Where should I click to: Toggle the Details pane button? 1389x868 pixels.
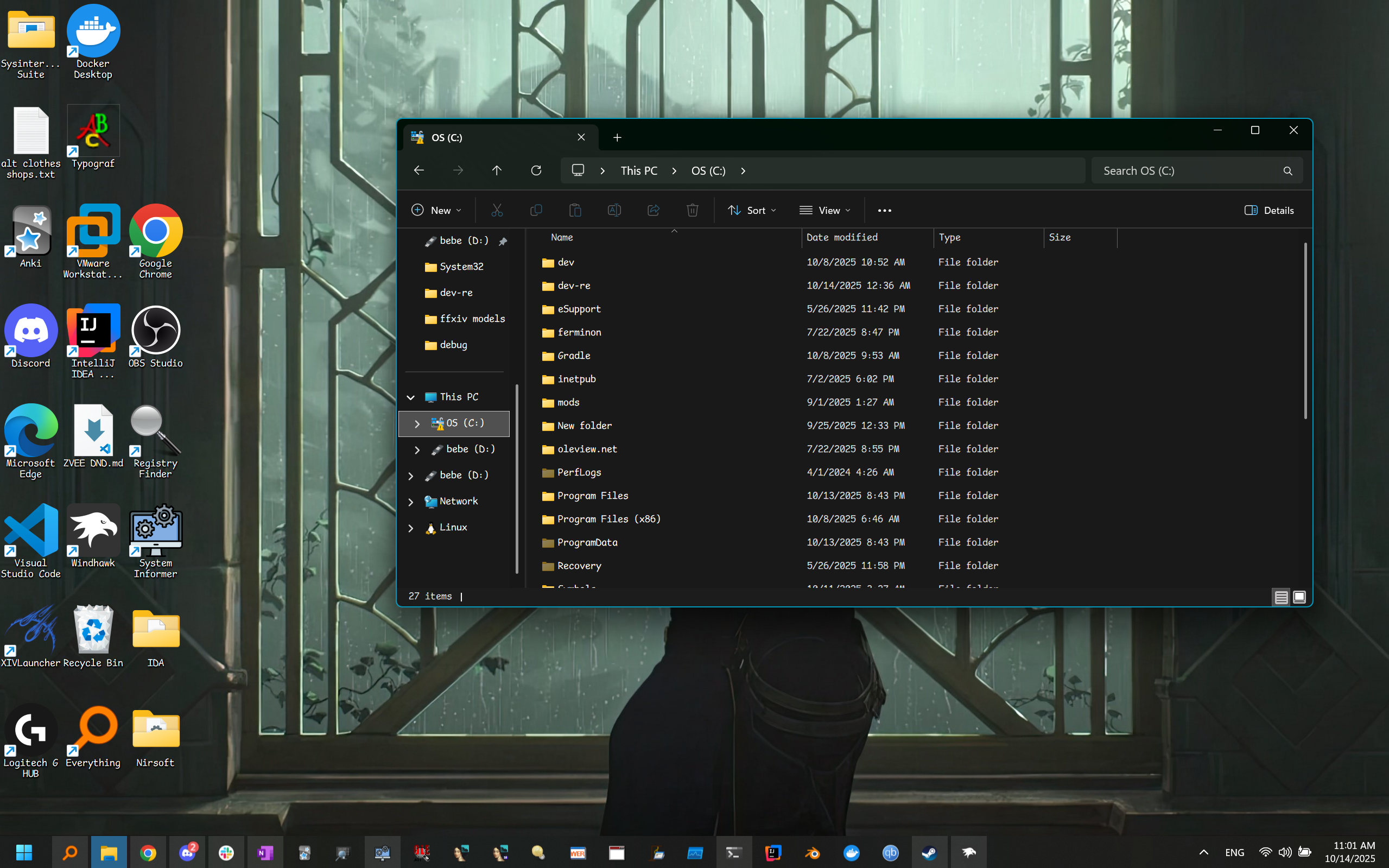coord(1269,210)
